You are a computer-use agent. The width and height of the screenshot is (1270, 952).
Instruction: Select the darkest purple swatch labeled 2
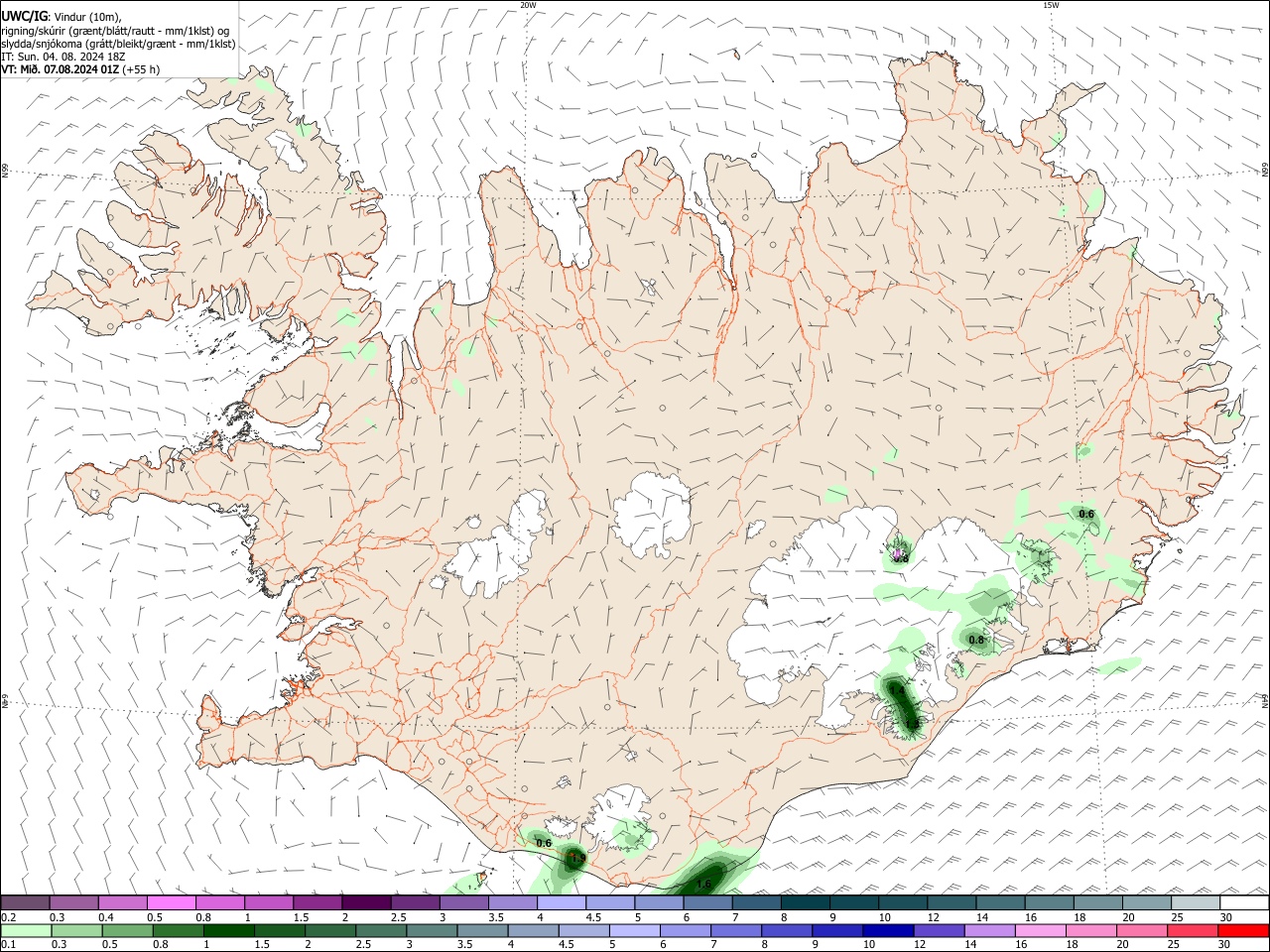(x=366, y=903)
